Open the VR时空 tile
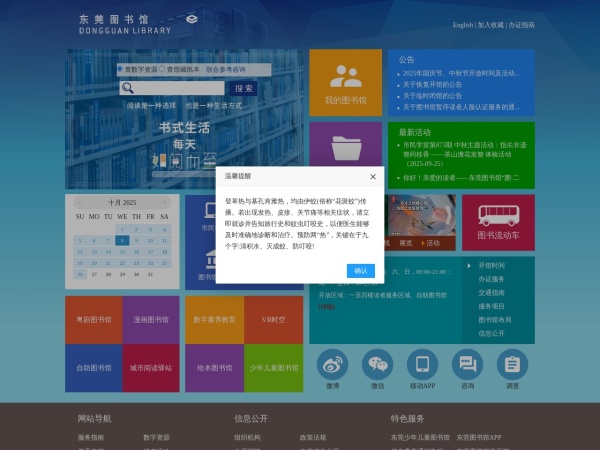 pyautogui.click(x=274, y=320)
